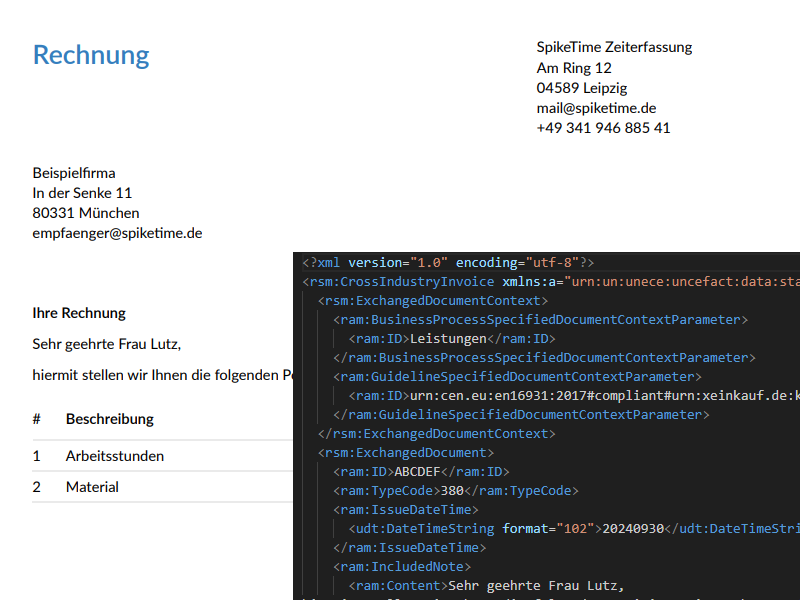This screenshot has height=600, width=800.
Task: Click the udt:DateTimeString line with 20240930
Action: [574, 529]
